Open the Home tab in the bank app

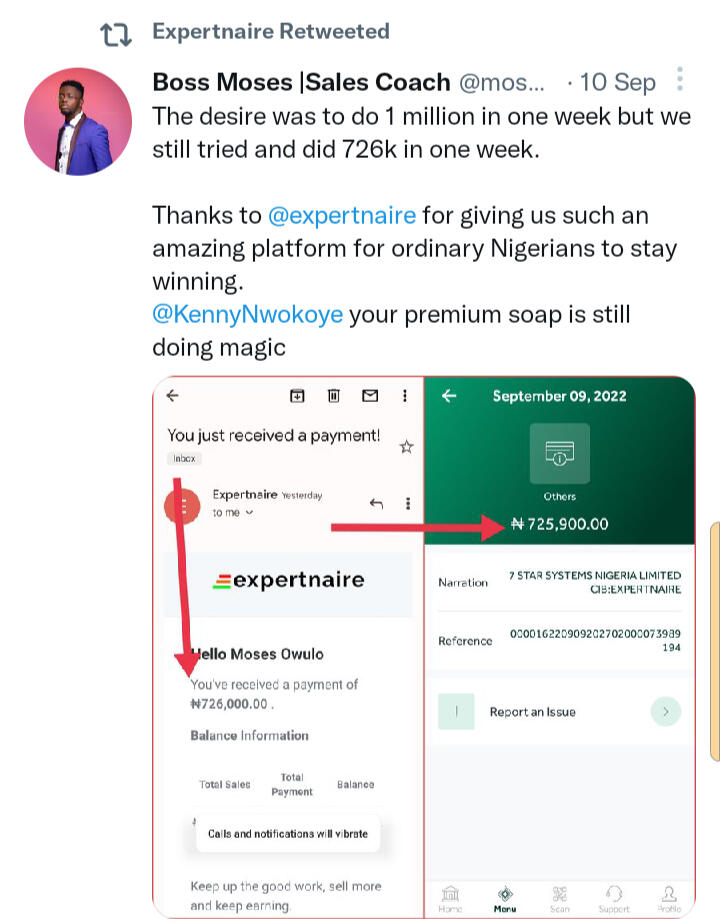[450, 897]
